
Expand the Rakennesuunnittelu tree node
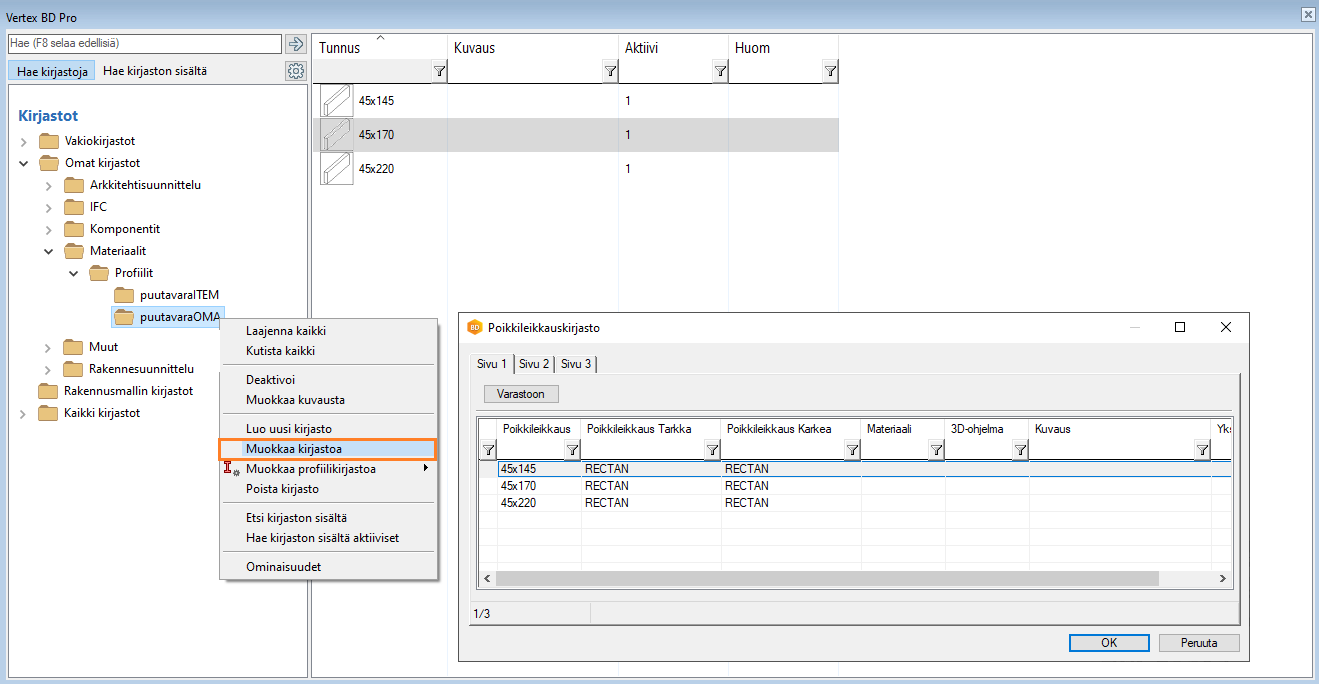point(48,370)
